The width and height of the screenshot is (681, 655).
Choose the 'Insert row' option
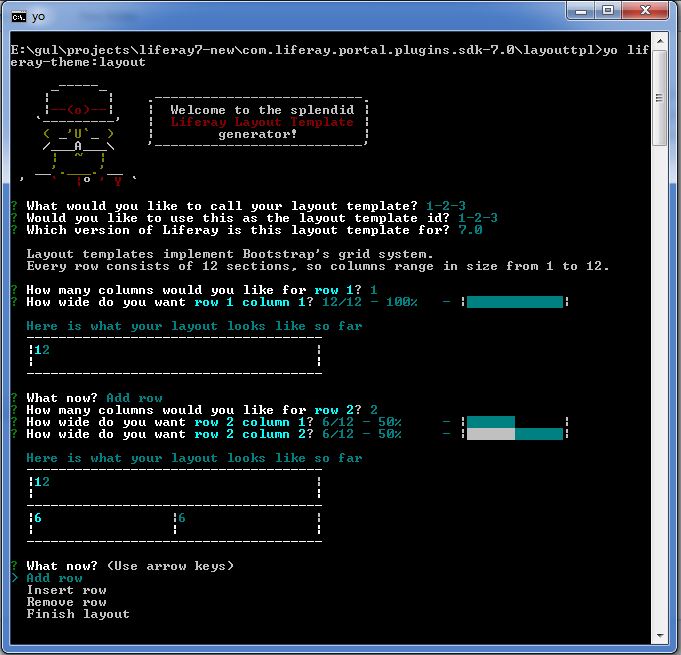[x=66, y=590]
